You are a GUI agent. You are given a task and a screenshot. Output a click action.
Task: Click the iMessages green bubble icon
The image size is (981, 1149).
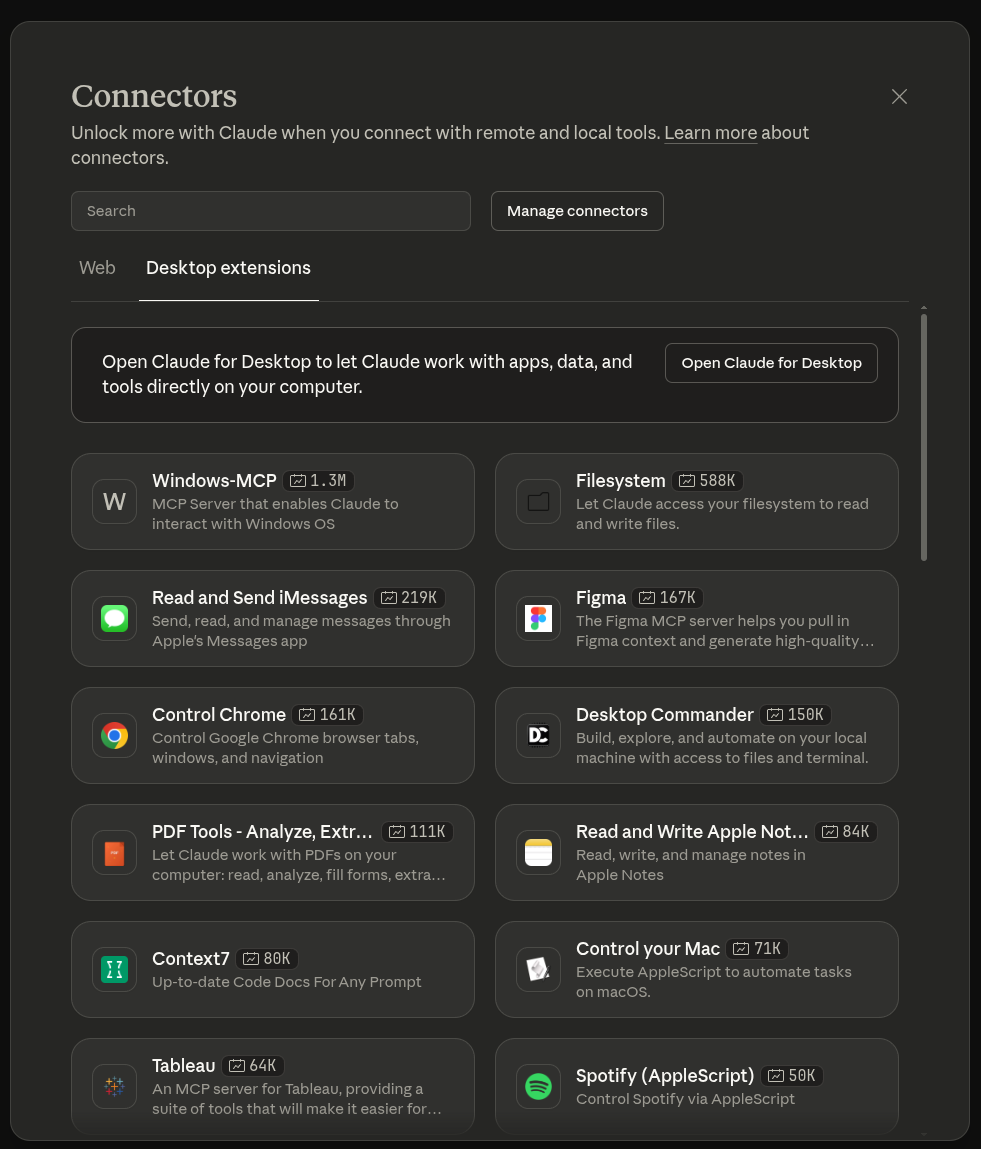point(114,619)
